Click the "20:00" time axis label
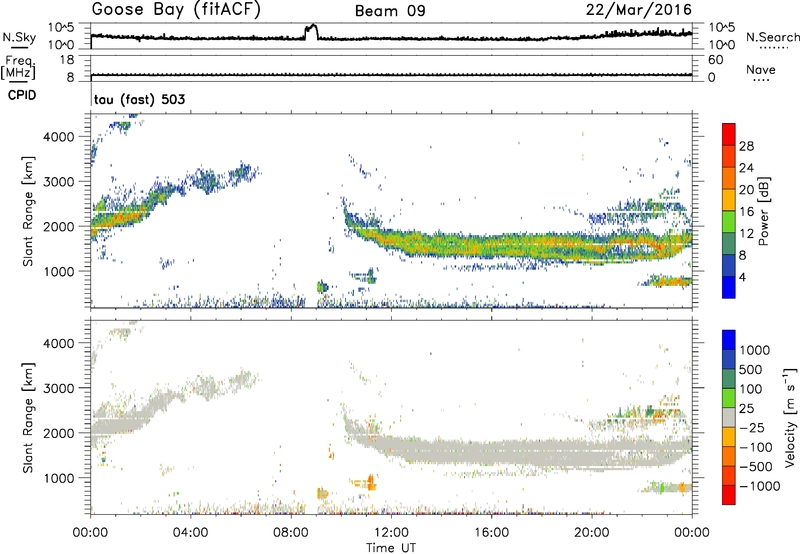 click(x=591, y=533)
